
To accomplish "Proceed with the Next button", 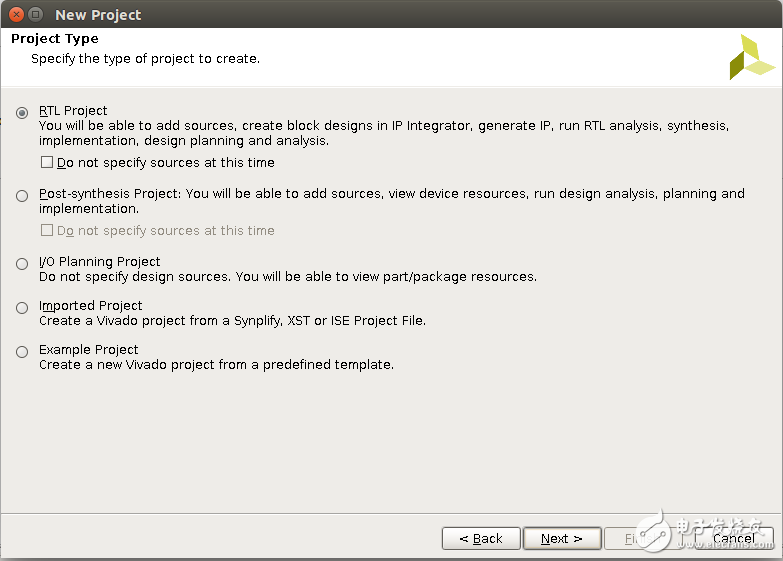I will (x=562, y=538).
